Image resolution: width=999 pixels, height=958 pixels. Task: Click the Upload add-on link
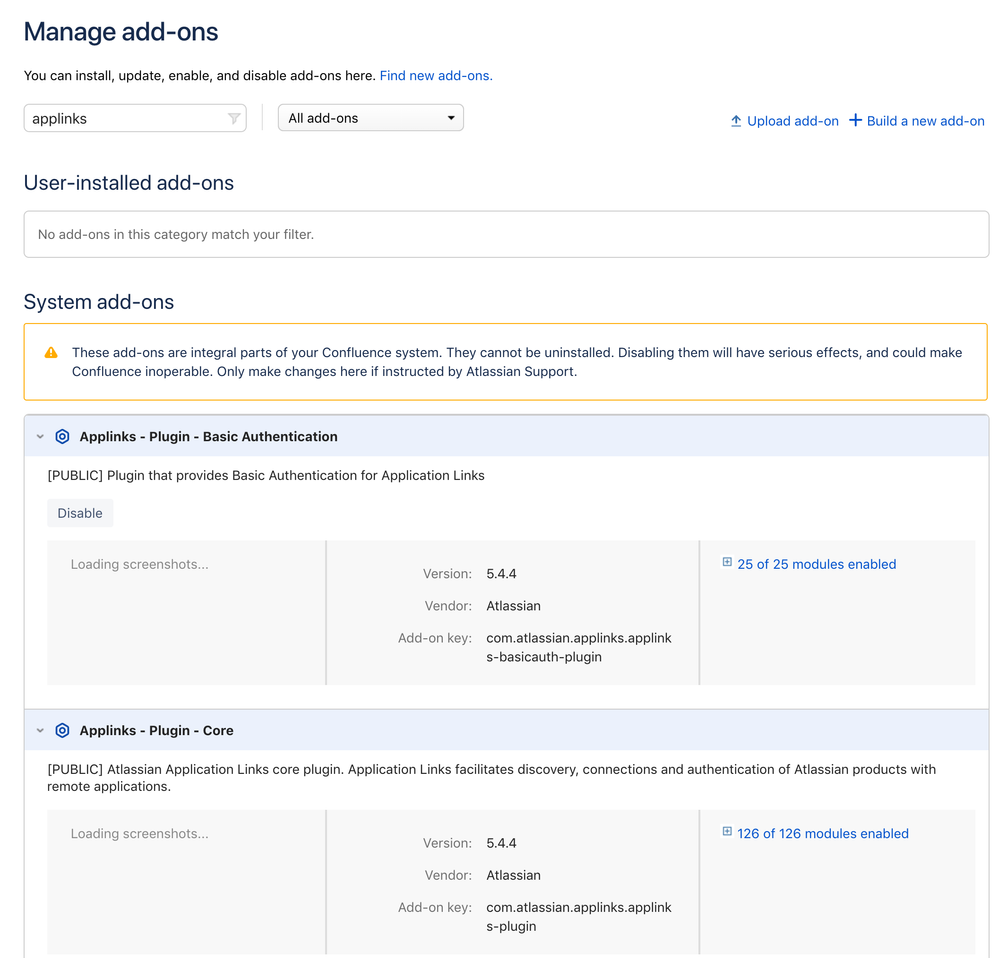pos(793,121)
